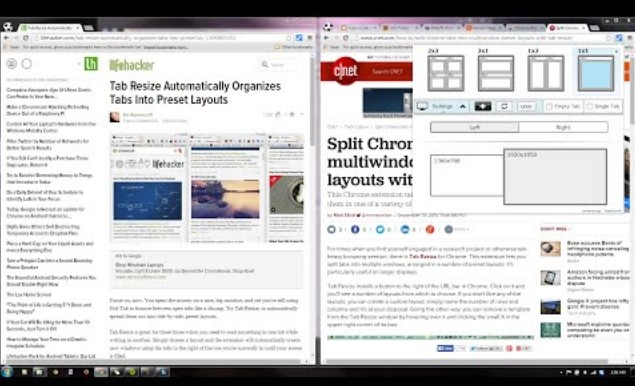Open a new tab in the left window

pyautogui.click(x=89, y=28)
